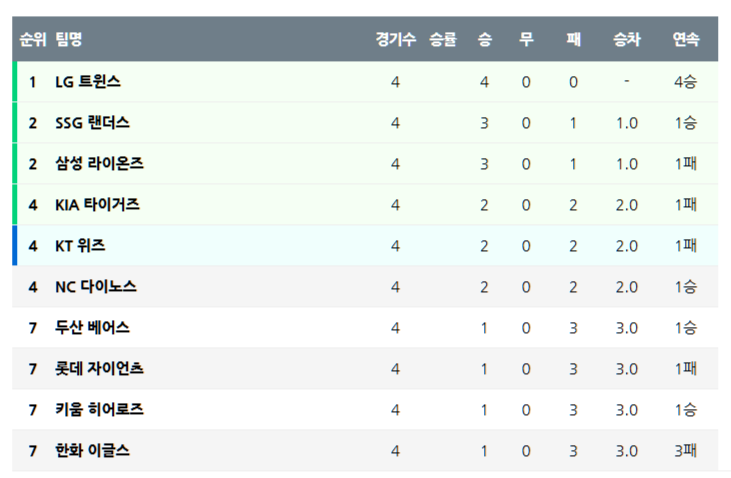Screen dimensions: 731x478
Task: Select the 키움 히어로즈 team name
Action: 99,410
